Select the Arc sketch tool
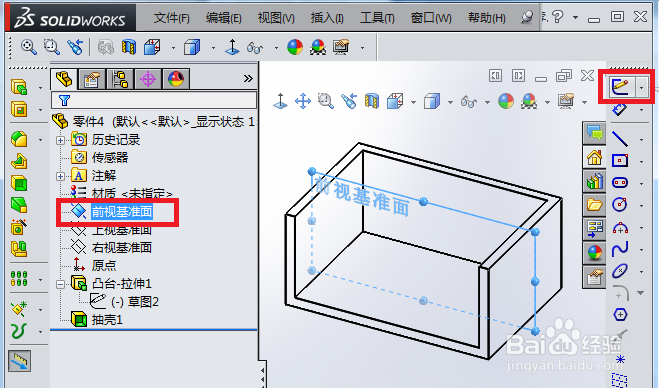 tap(620, 228)
